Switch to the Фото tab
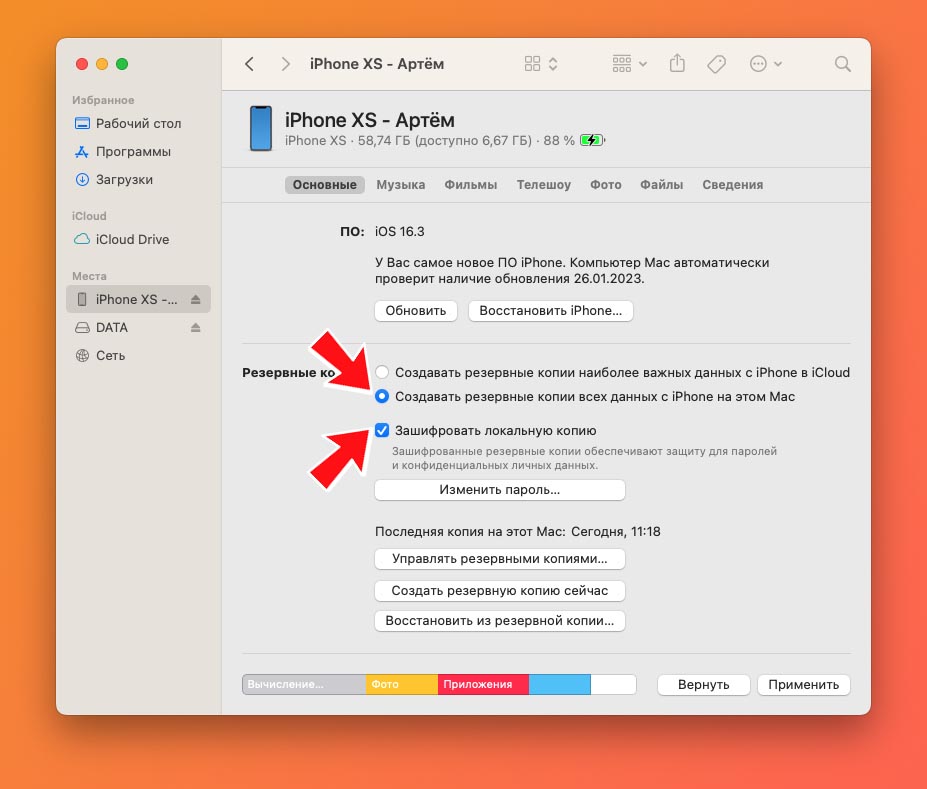The width and height of the screenshot is (927, 789). coord(605,185)
